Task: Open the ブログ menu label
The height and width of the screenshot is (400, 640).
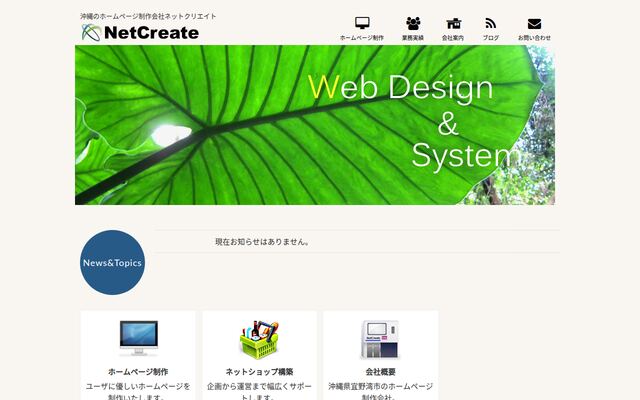Action: tap(491, 38)
